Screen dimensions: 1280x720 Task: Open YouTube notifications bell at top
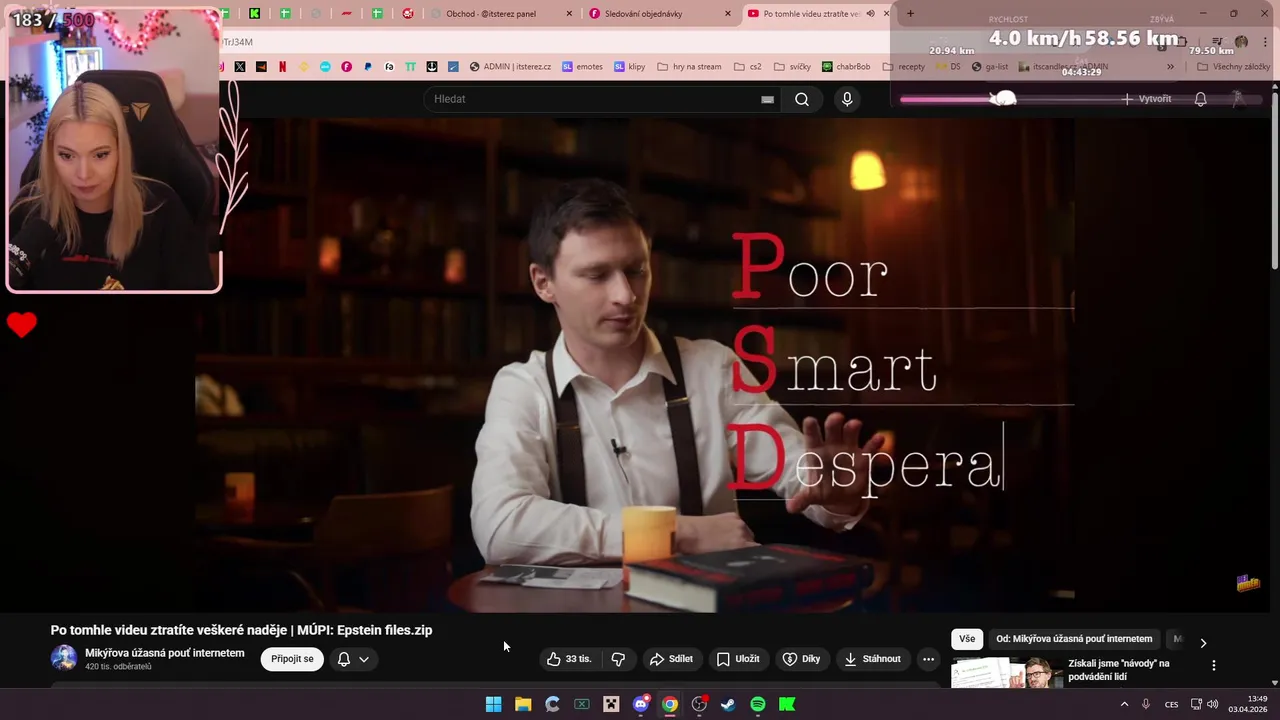point(1200,99)
